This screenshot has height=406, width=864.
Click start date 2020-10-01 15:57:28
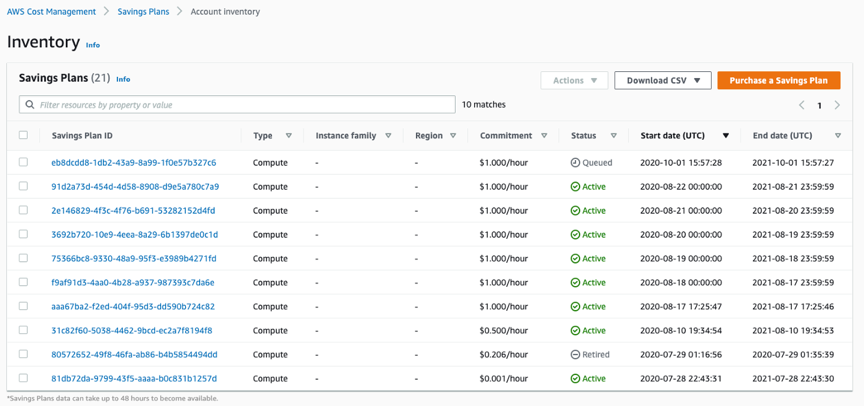(x=681, y=163)
